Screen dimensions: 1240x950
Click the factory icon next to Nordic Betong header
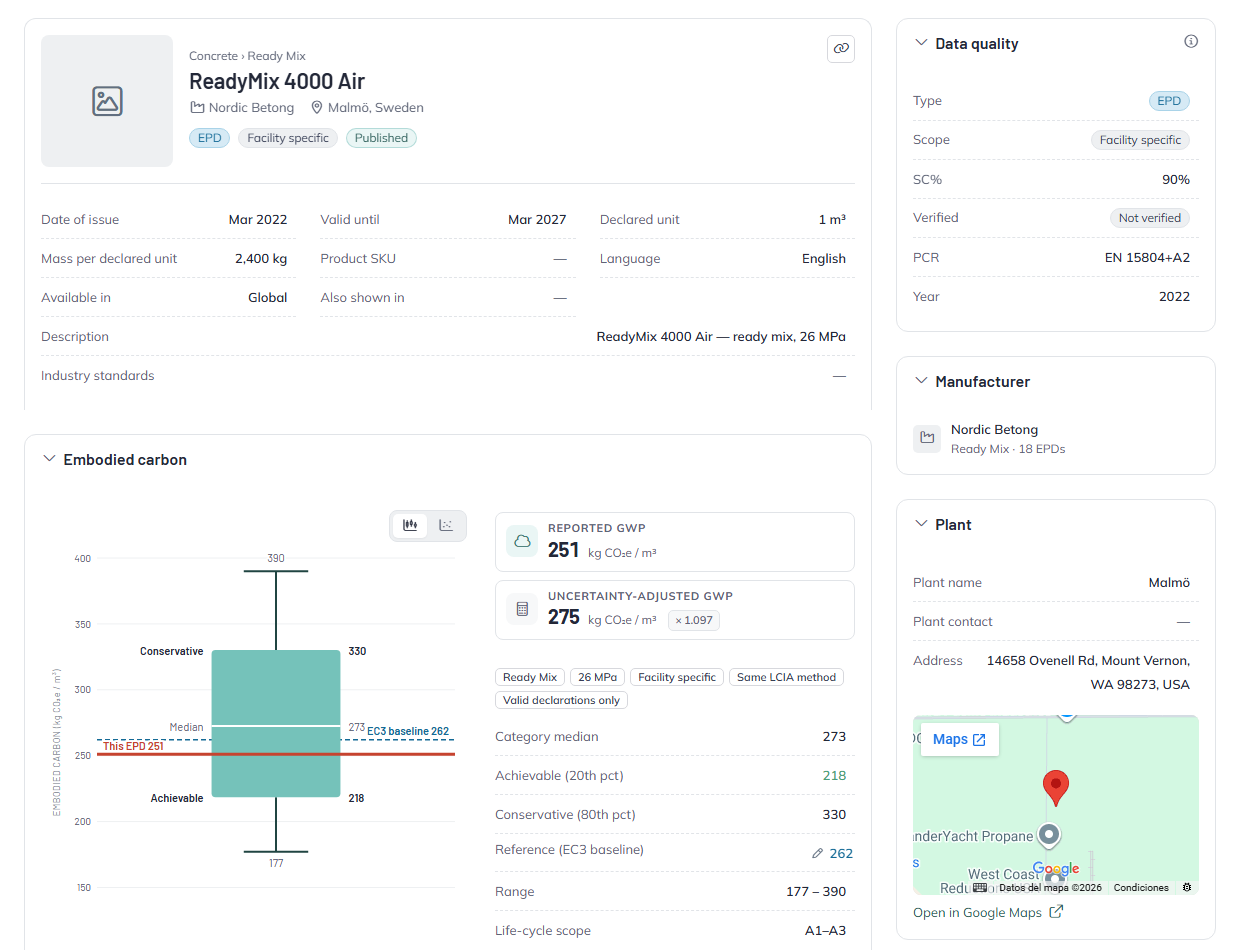click(x=197, y=108)
